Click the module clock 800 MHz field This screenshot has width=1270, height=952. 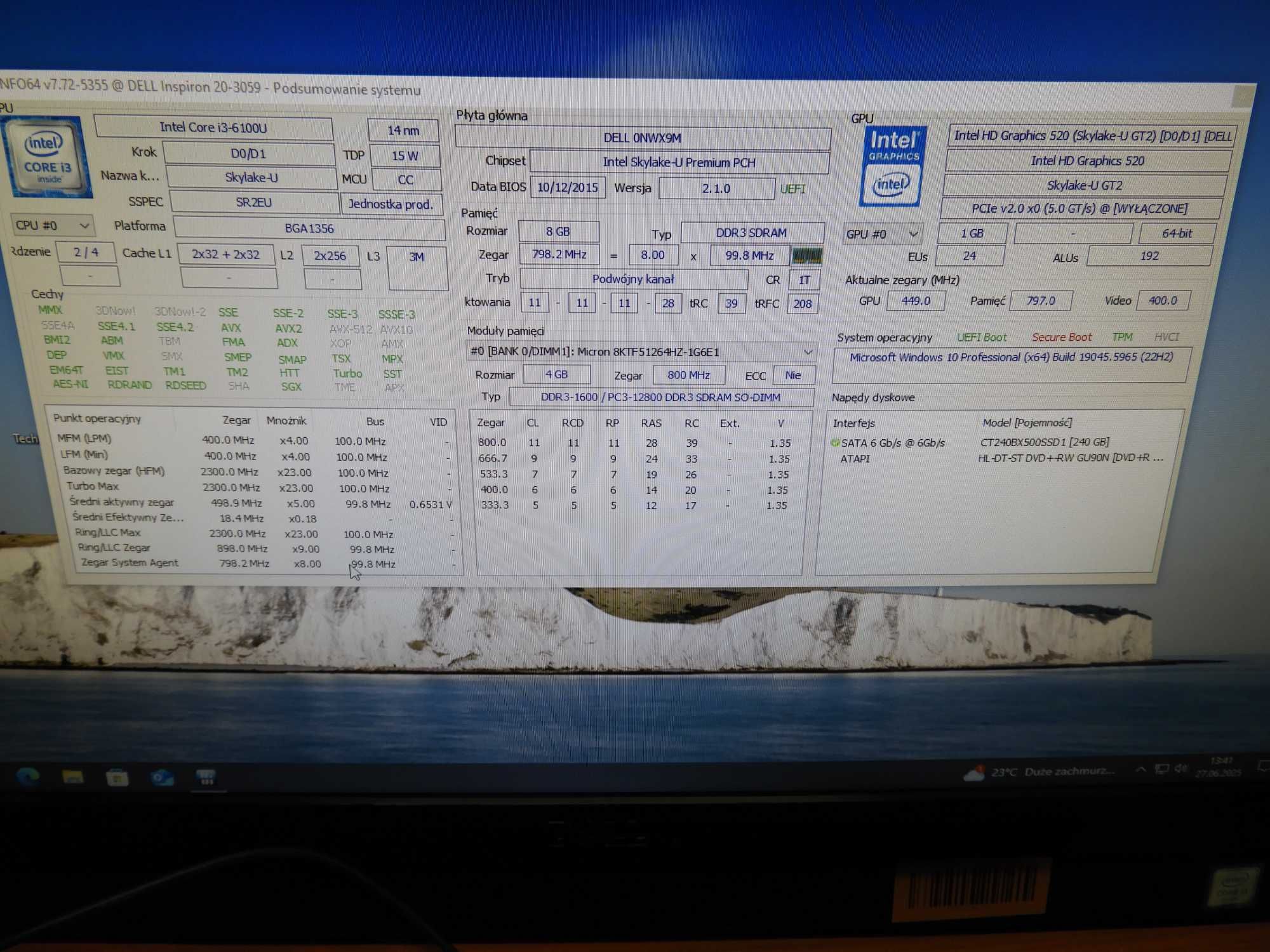pos(688,375)
